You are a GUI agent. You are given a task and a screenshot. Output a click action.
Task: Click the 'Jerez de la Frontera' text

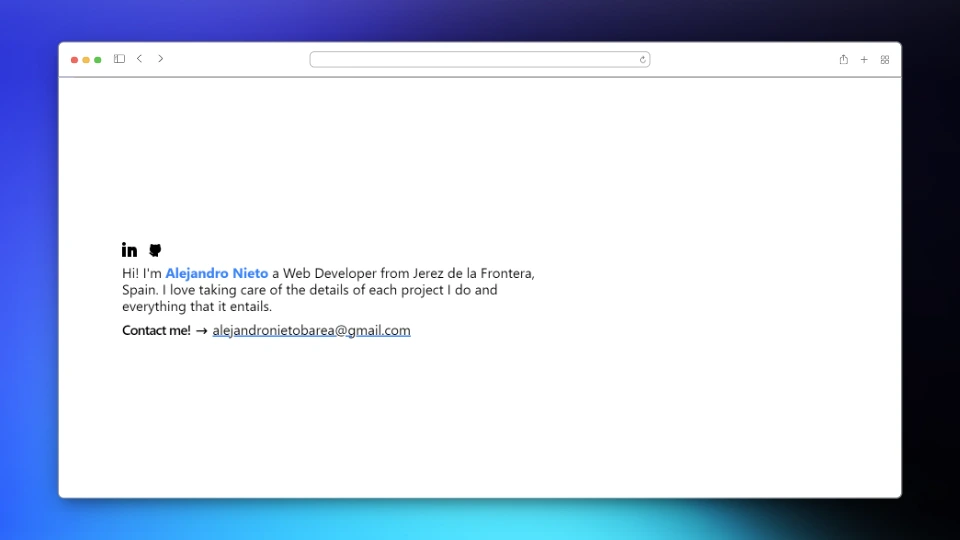[473, 273]
